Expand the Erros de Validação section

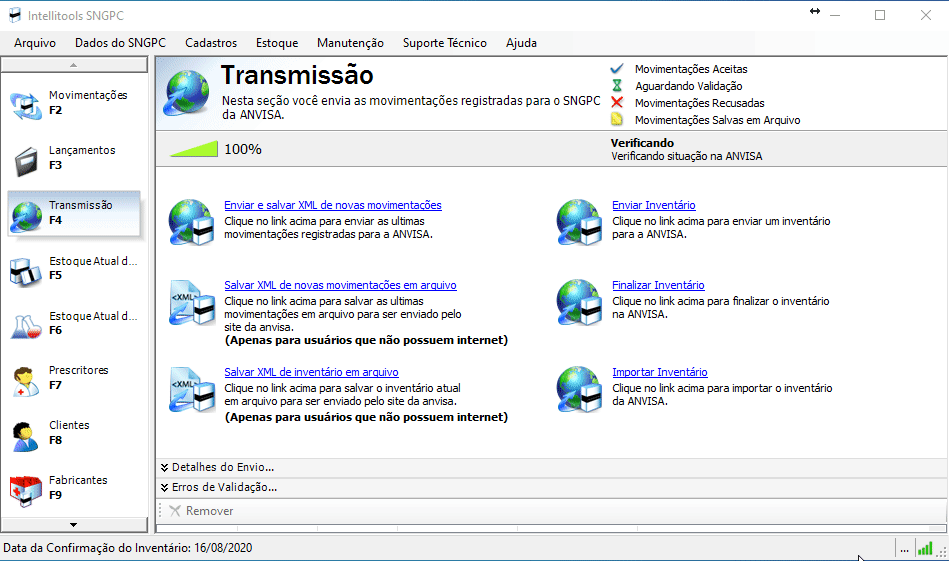pos(218,487)
